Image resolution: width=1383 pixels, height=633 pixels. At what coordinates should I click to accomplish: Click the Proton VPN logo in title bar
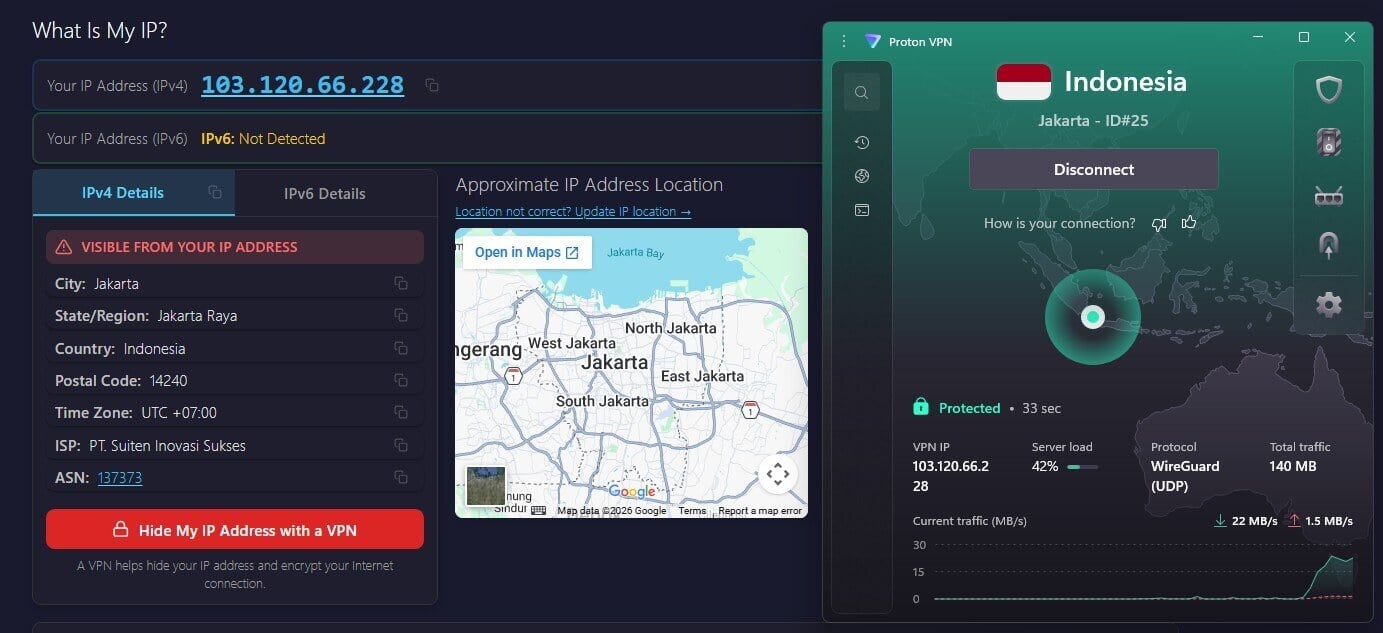click(872, 41)
